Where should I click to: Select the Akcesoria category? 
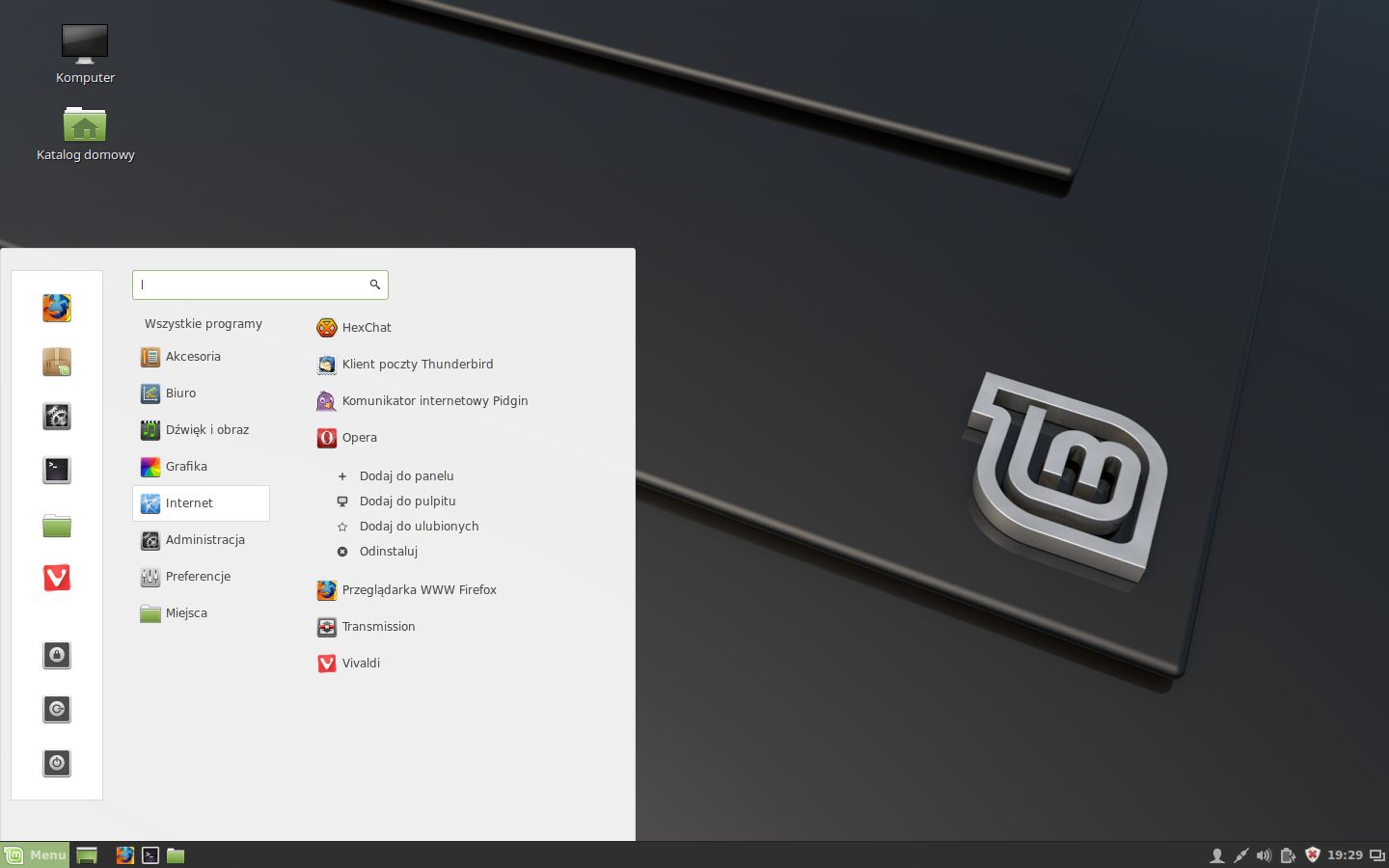pyautogui.click(x=201, y=357)
